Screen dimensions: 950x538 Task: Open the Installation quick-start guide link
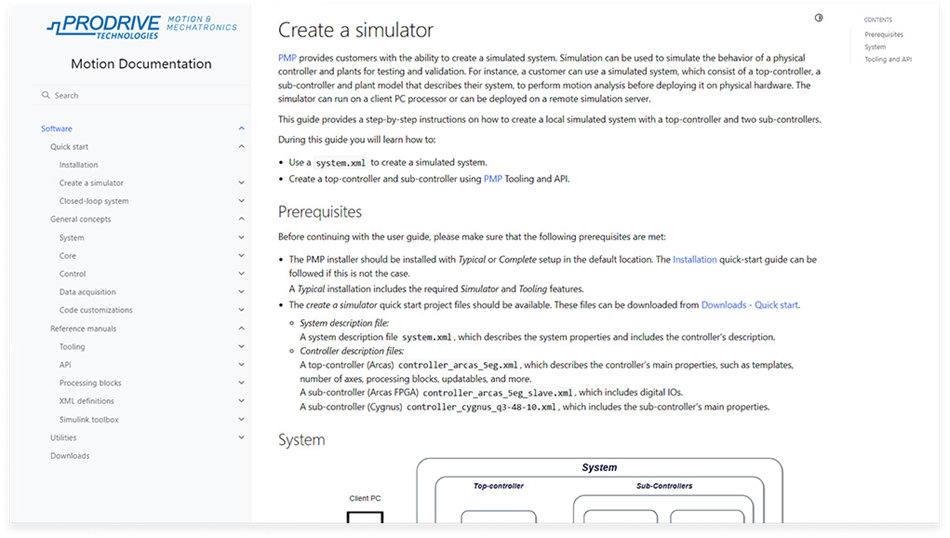coord(694,259)
